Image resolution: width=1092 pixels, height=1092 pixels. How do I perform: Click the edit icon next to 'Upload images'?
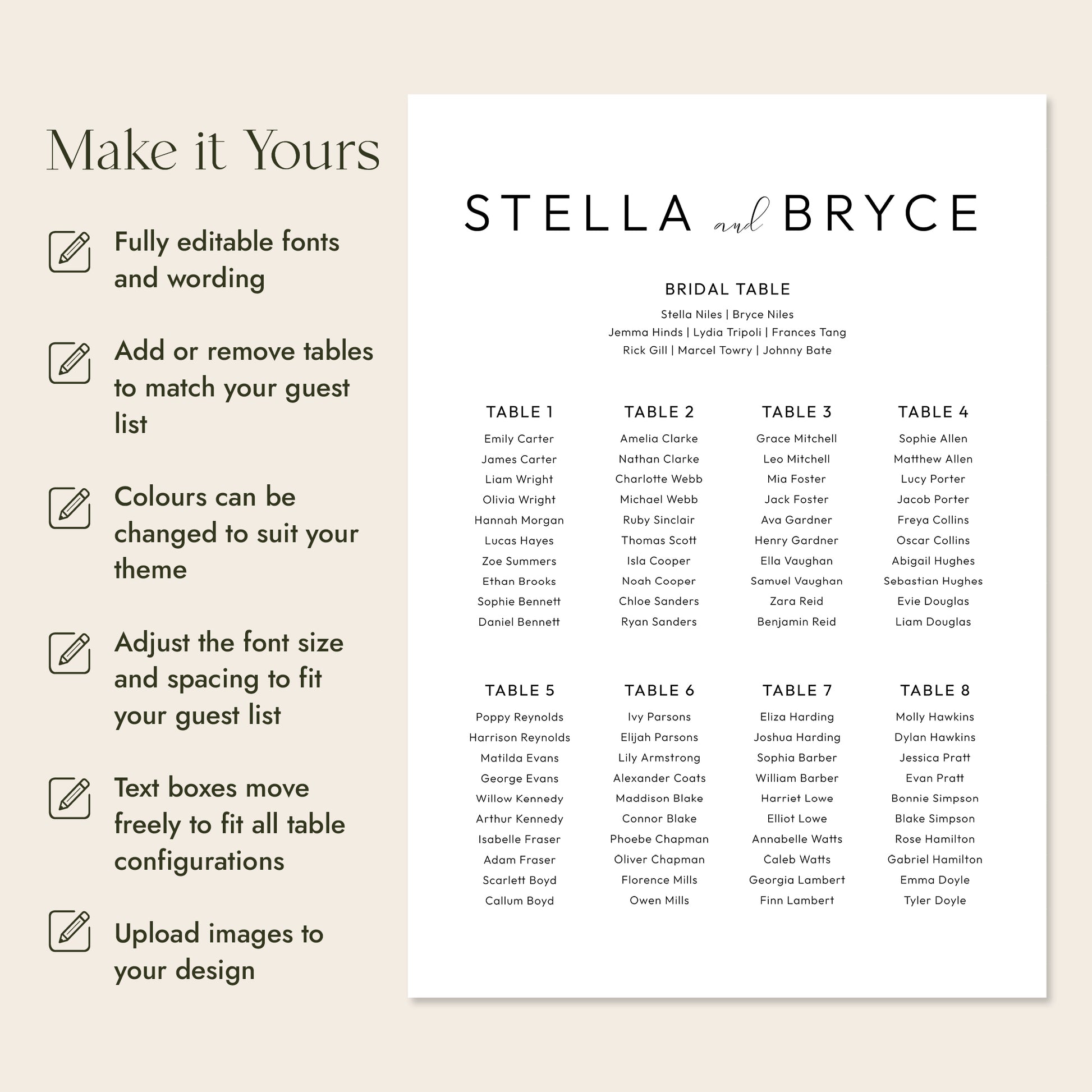tap(70, 931)
